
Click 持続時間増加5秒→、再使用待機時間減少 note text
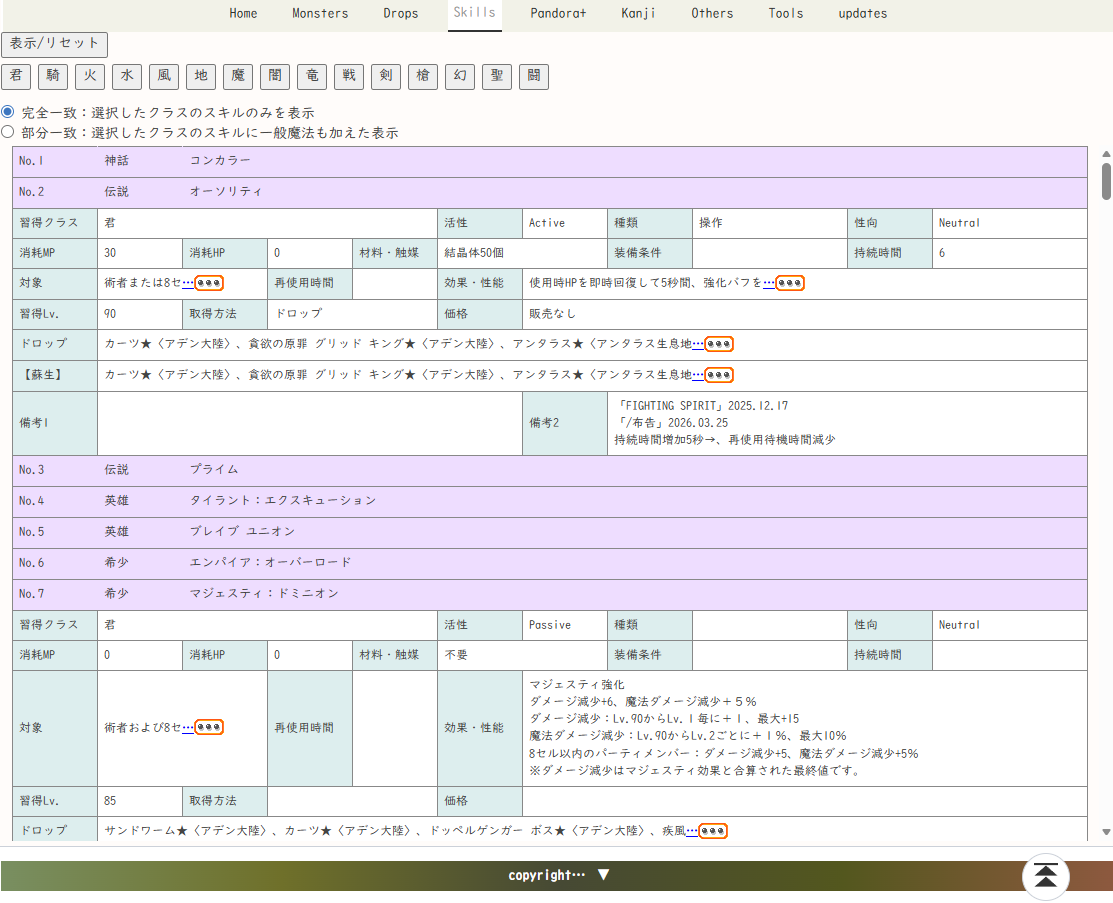(x=725, y=440)
